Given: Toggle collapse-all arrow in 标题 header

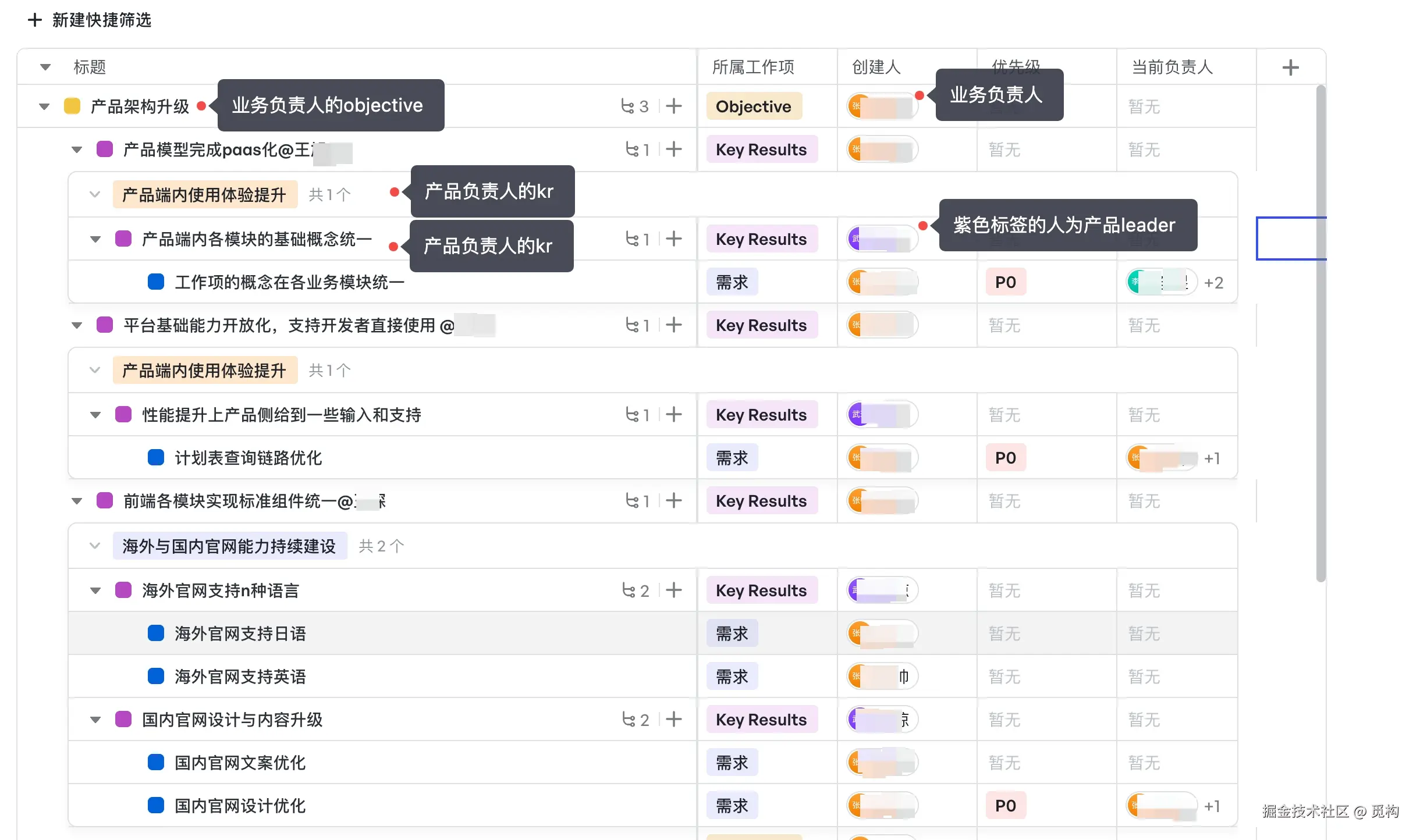Looking at the screenshot, I should point(45,67).
